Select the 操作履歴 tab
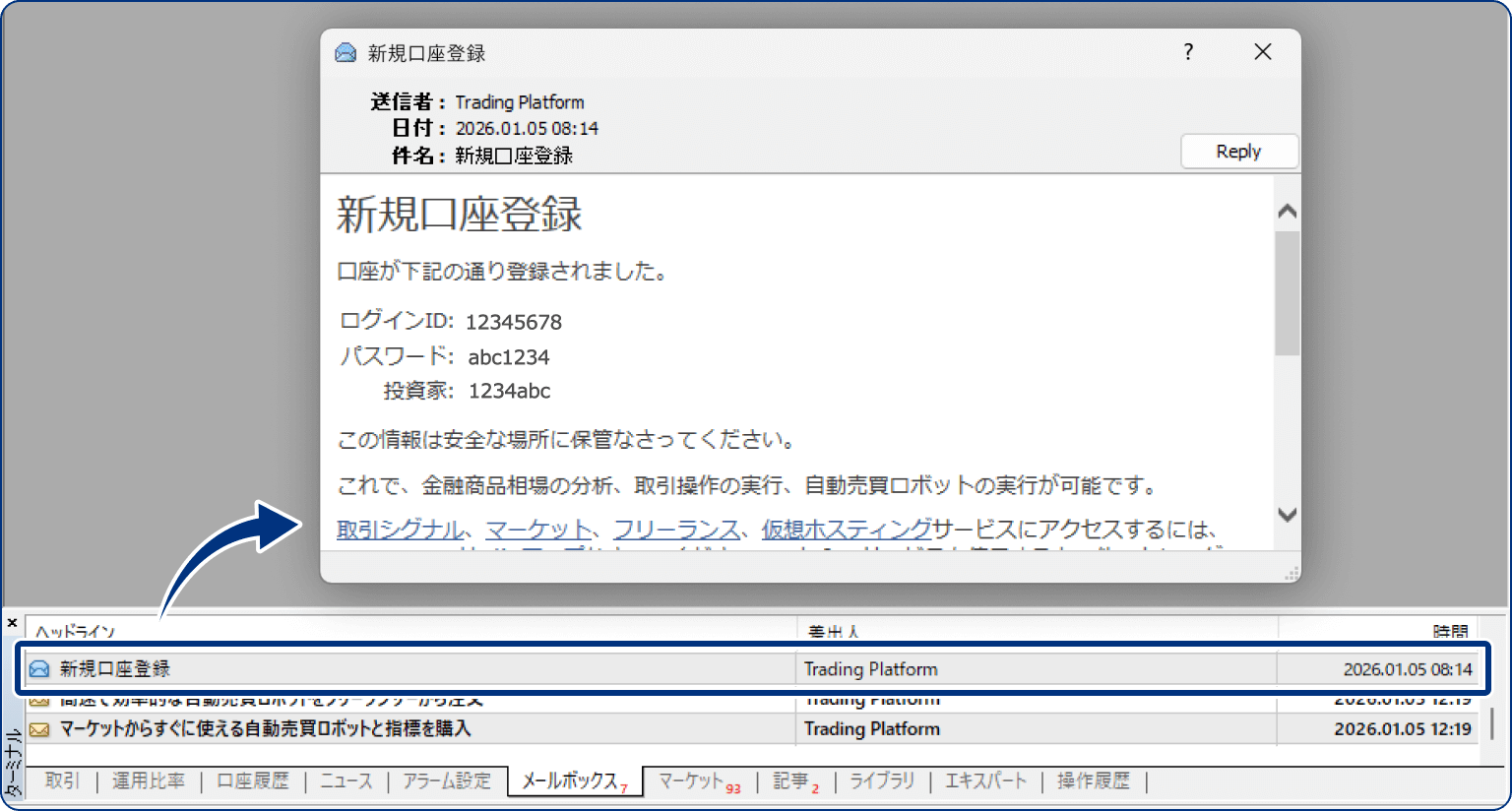This screenshot has width=1512, height=811. pos(1093,780)
